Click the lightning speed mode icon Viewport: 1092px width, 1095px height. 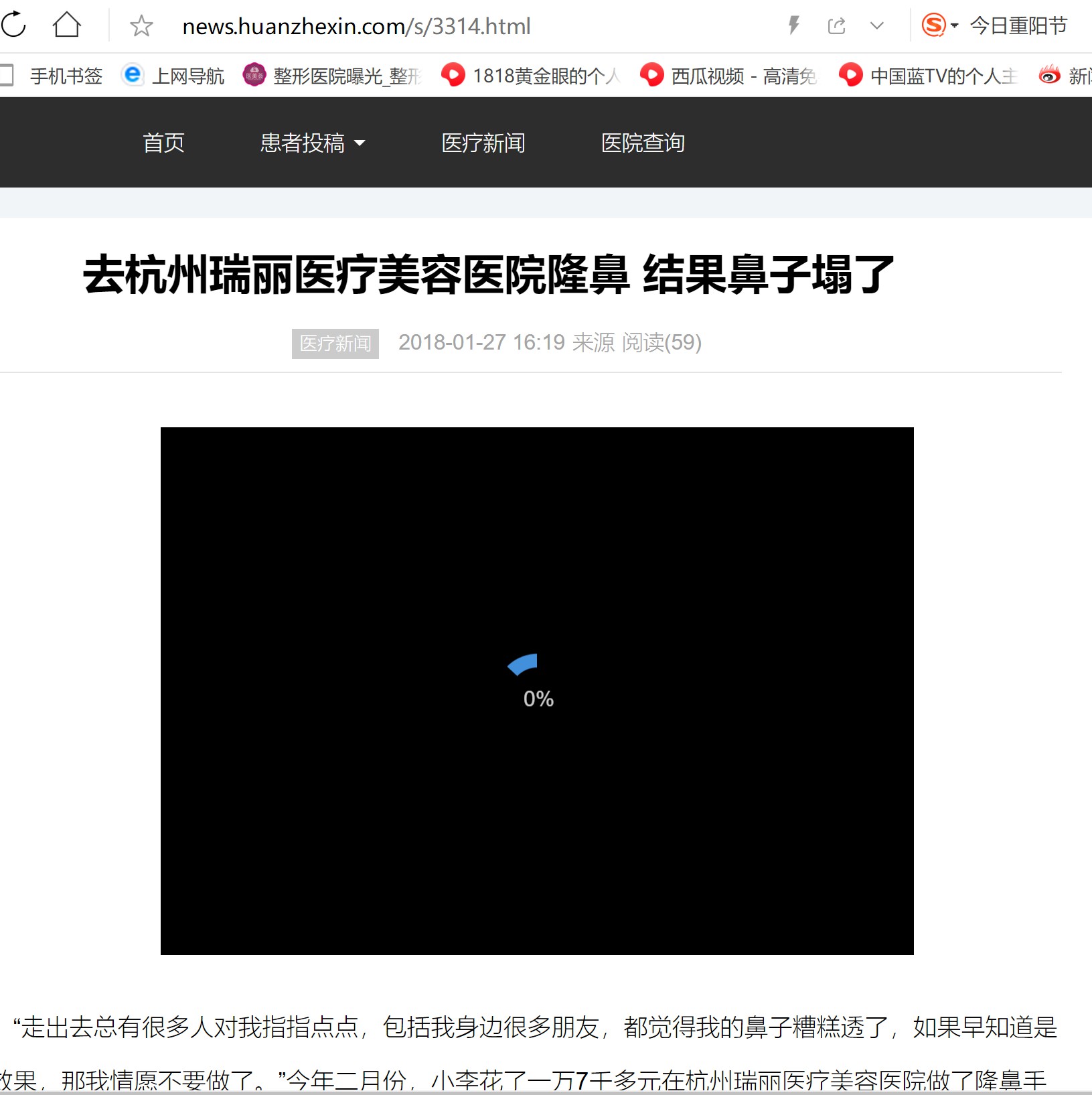pos(794,25)
